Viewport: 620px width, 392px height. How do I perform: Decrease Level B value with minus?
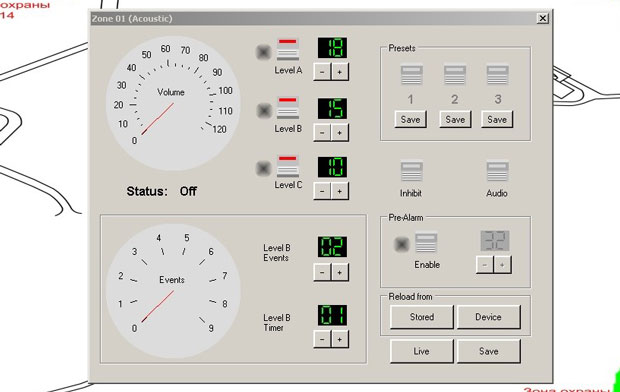click(322, 133)
